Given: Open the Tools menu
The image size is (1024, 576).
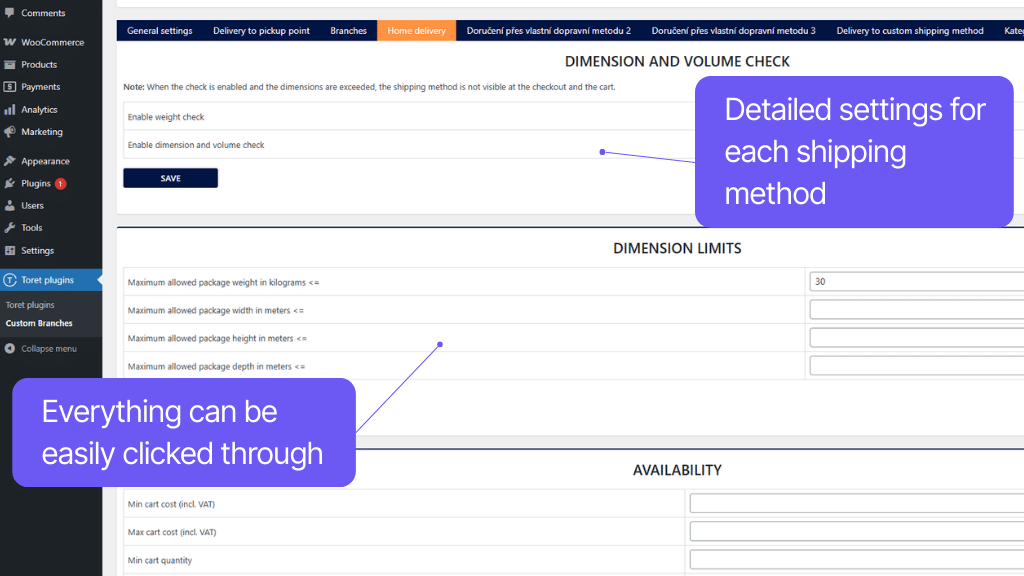Looking at the screenshot, I should click(31, 228).
